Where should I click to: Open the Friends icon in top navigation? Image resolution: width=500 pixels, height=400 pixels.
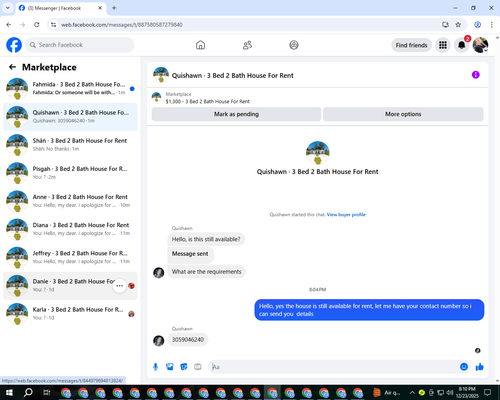coord(247,45)
